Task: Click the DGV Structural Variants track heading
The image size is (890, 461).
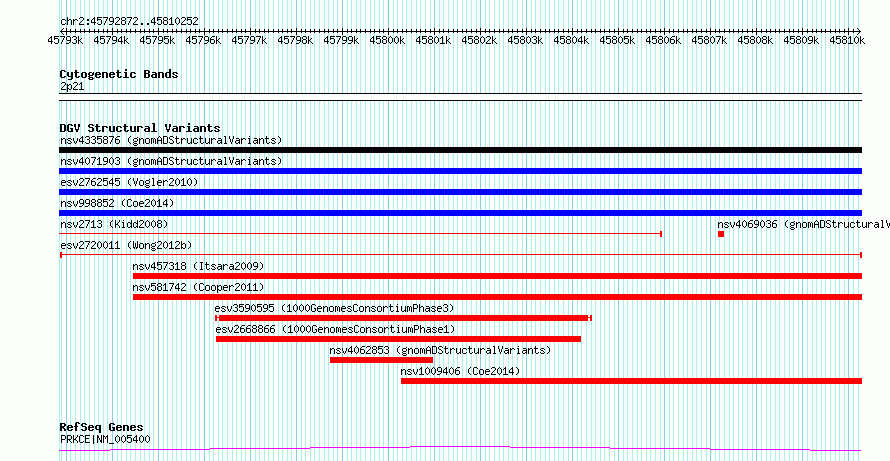Action: (x=140, y=128)
